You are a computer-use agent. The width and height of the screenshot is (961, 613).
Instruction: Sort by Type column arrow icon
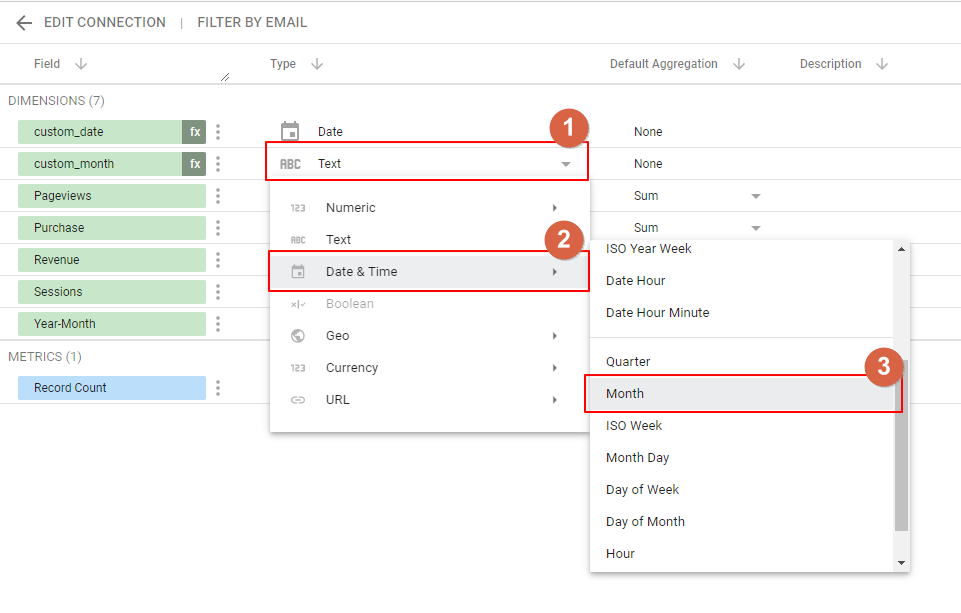317,64
